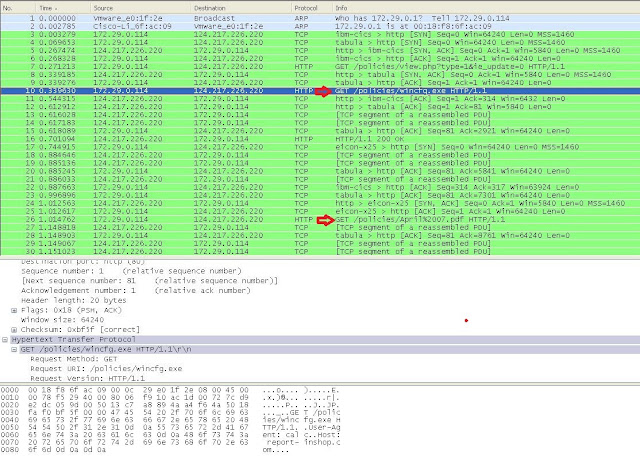Image resolution: width=640 pixels, height=459 pixels.
Task: Select packet 4 at time 0.069653
Action: pos(320,42)
